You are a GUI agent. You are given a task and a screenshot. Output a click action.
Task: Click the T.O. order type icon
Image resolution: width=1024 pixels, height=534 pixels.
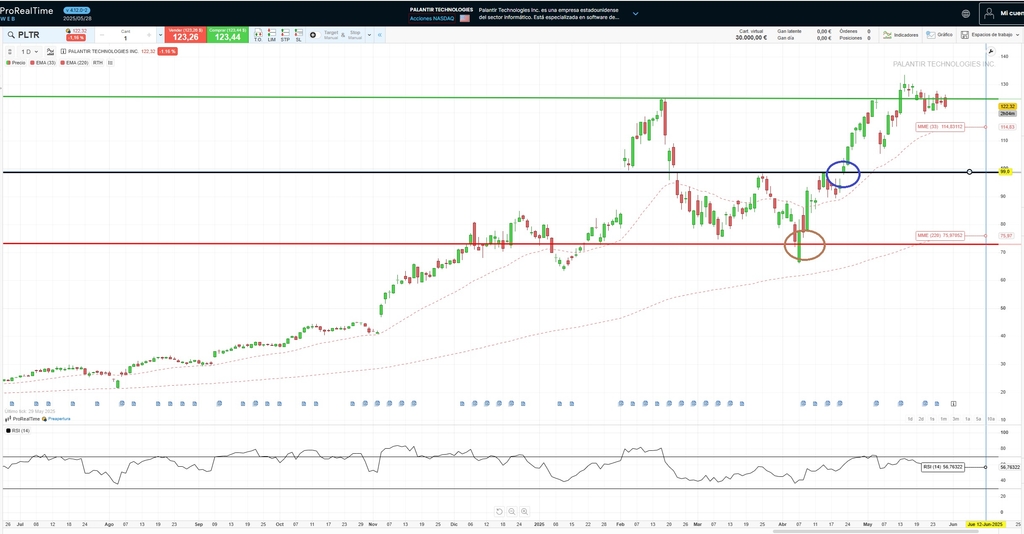pos(257,35)
